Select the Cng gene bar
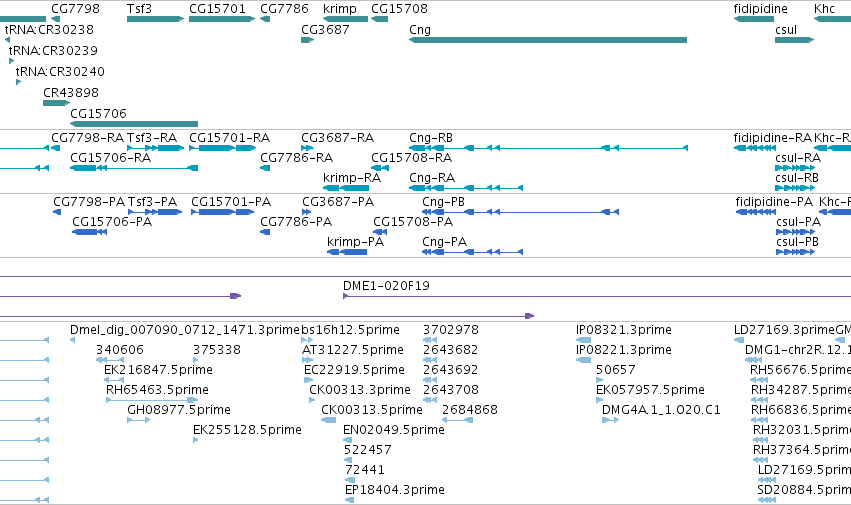The image size is (851, 505). [x=548, y=40]
